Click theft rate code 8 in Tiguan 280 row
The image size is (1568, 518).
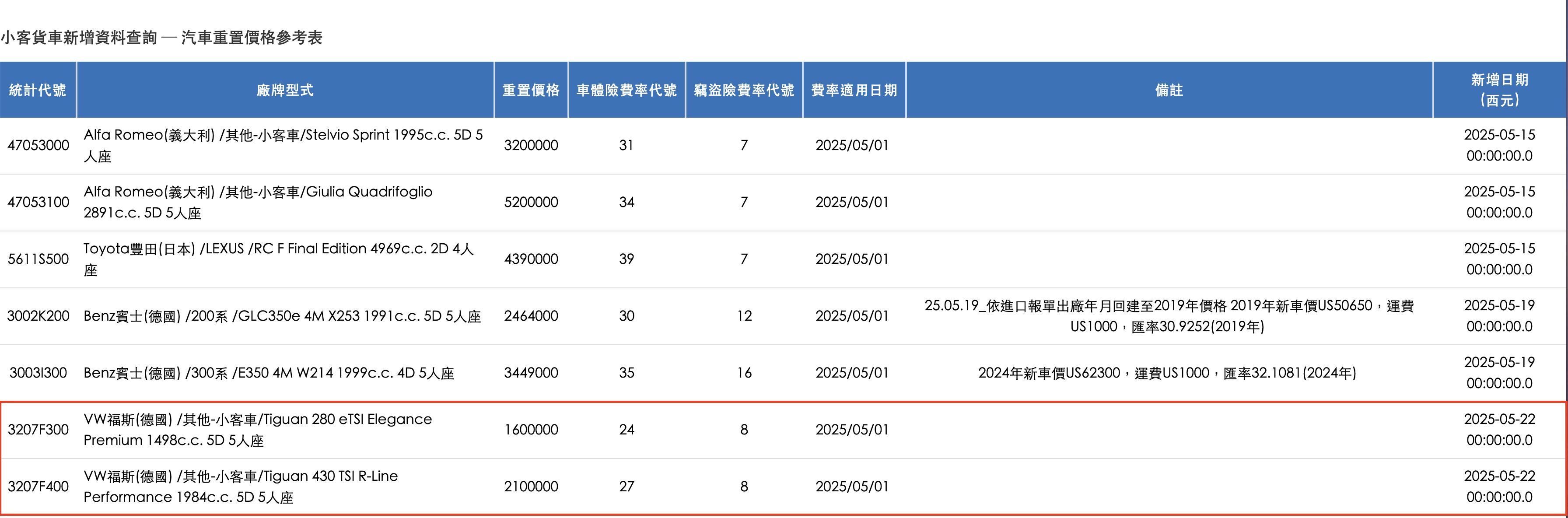click(744, 430)
